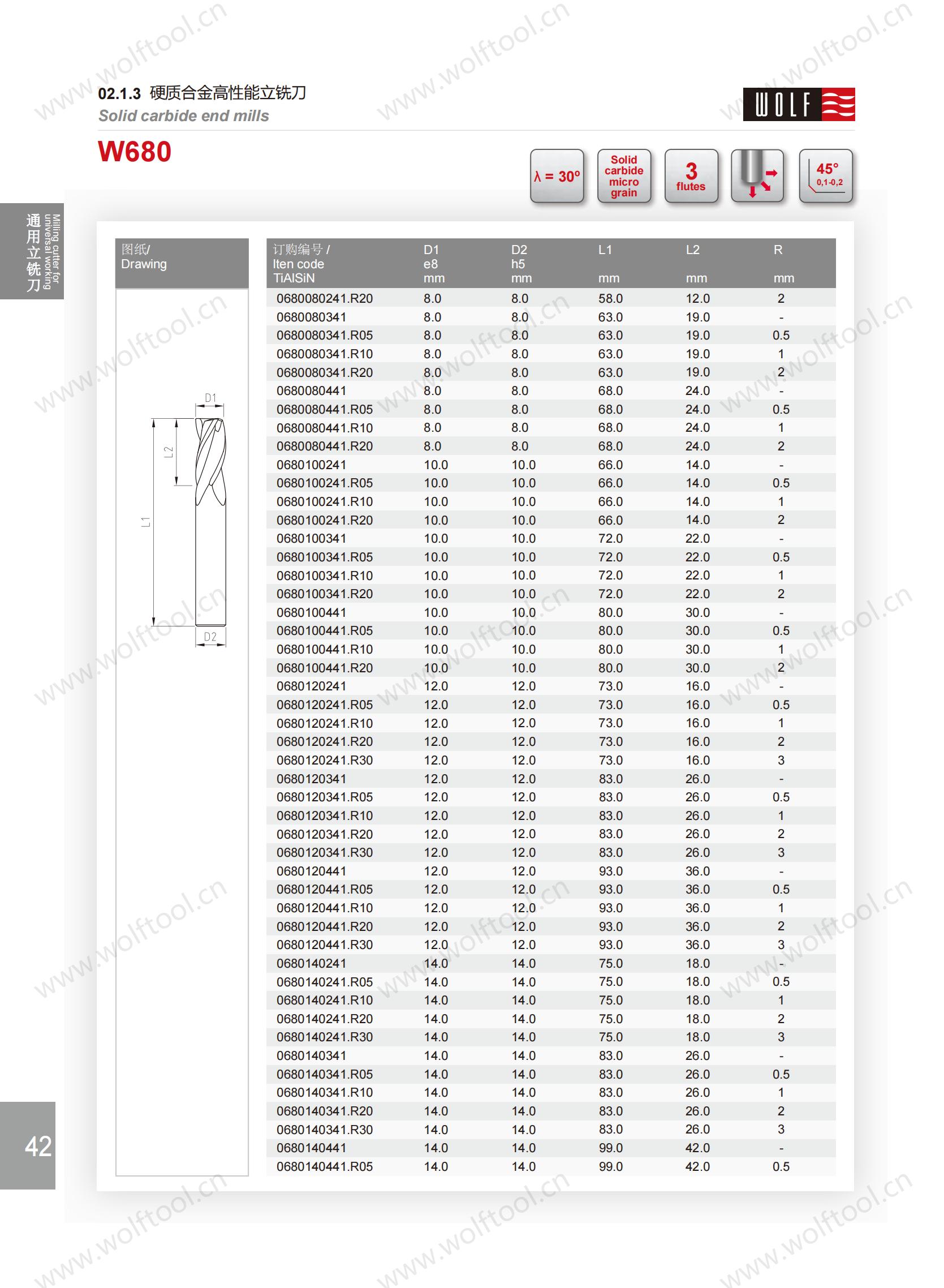Click the side tab 通用立铣刀

32,251
